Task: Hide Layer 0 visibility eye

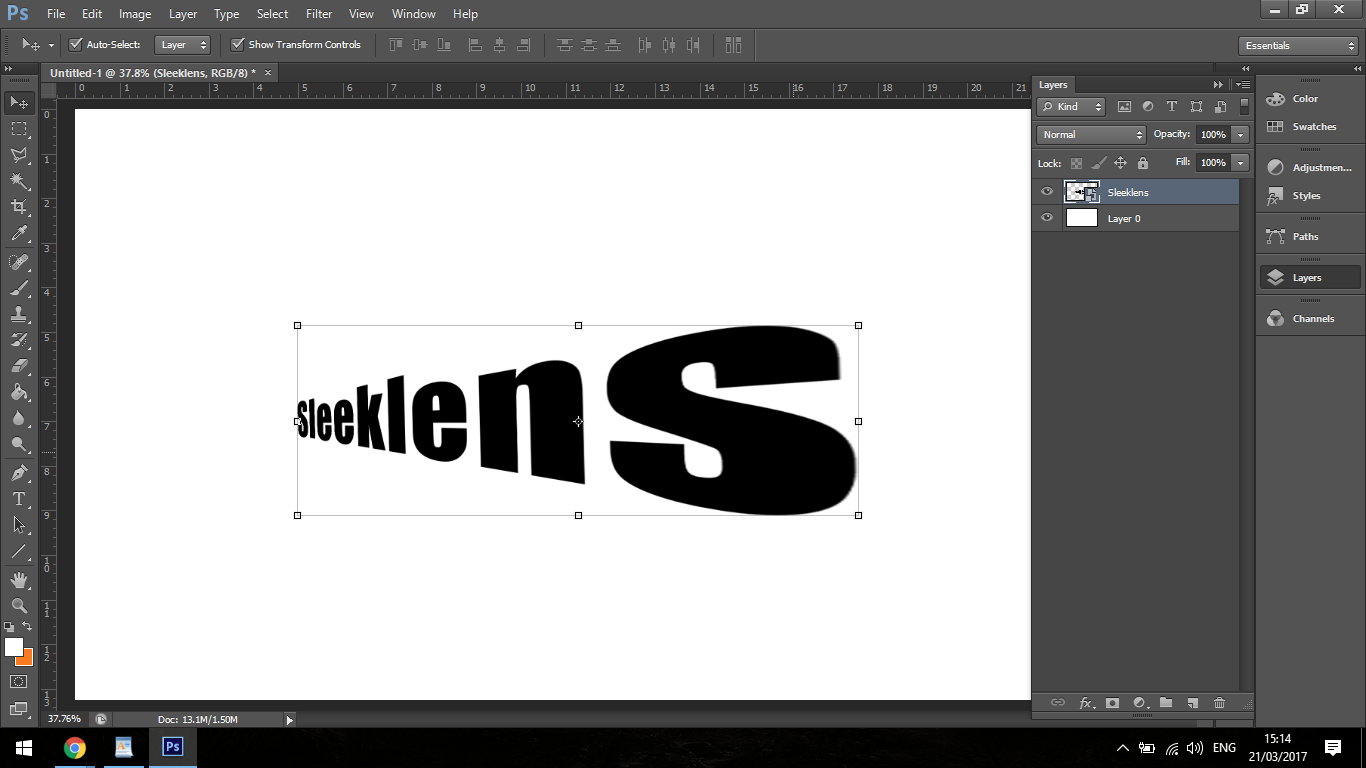Action: coord(1047,218)
